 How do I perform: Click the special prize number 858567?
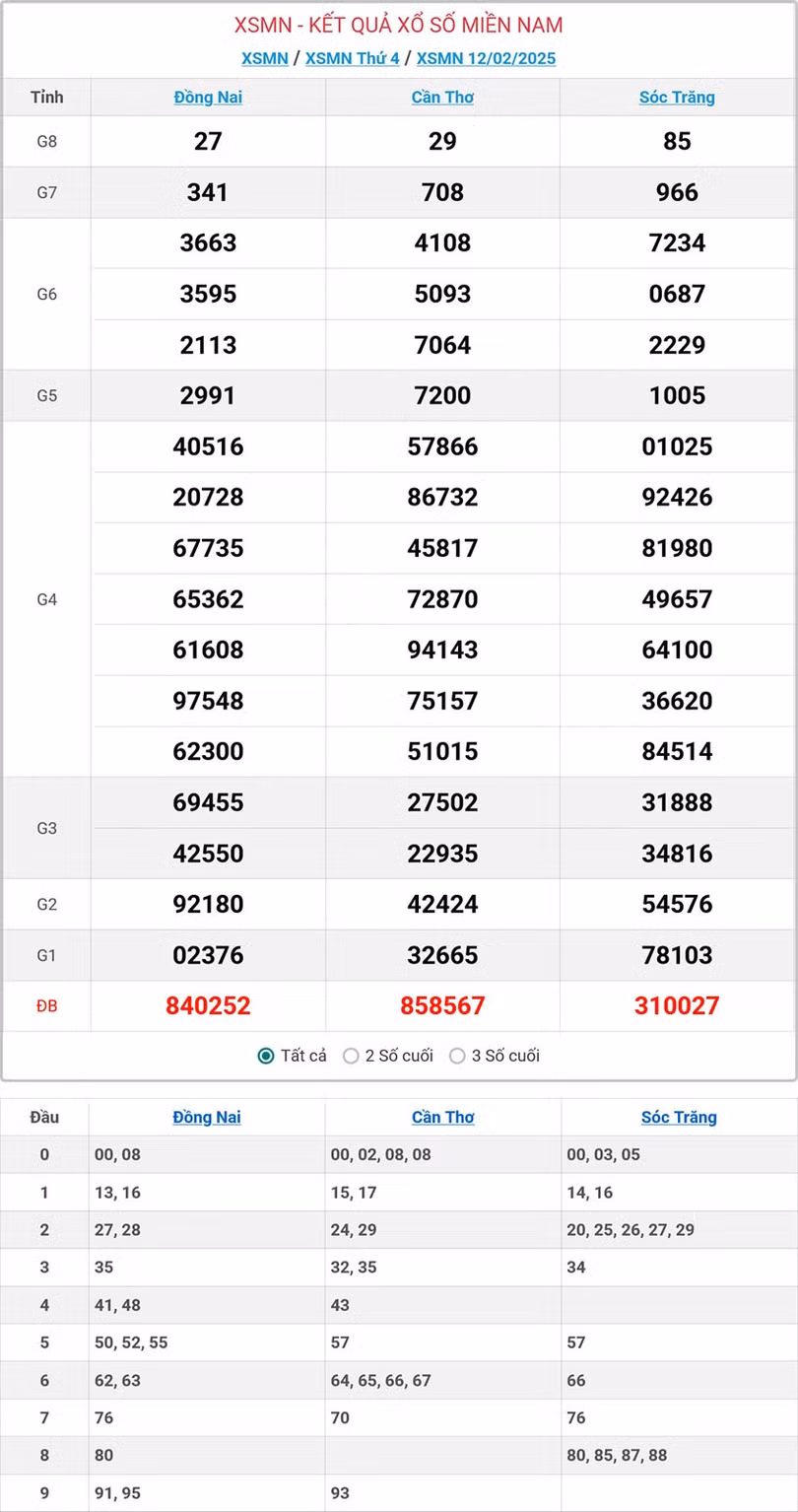tap(442, 1005)
